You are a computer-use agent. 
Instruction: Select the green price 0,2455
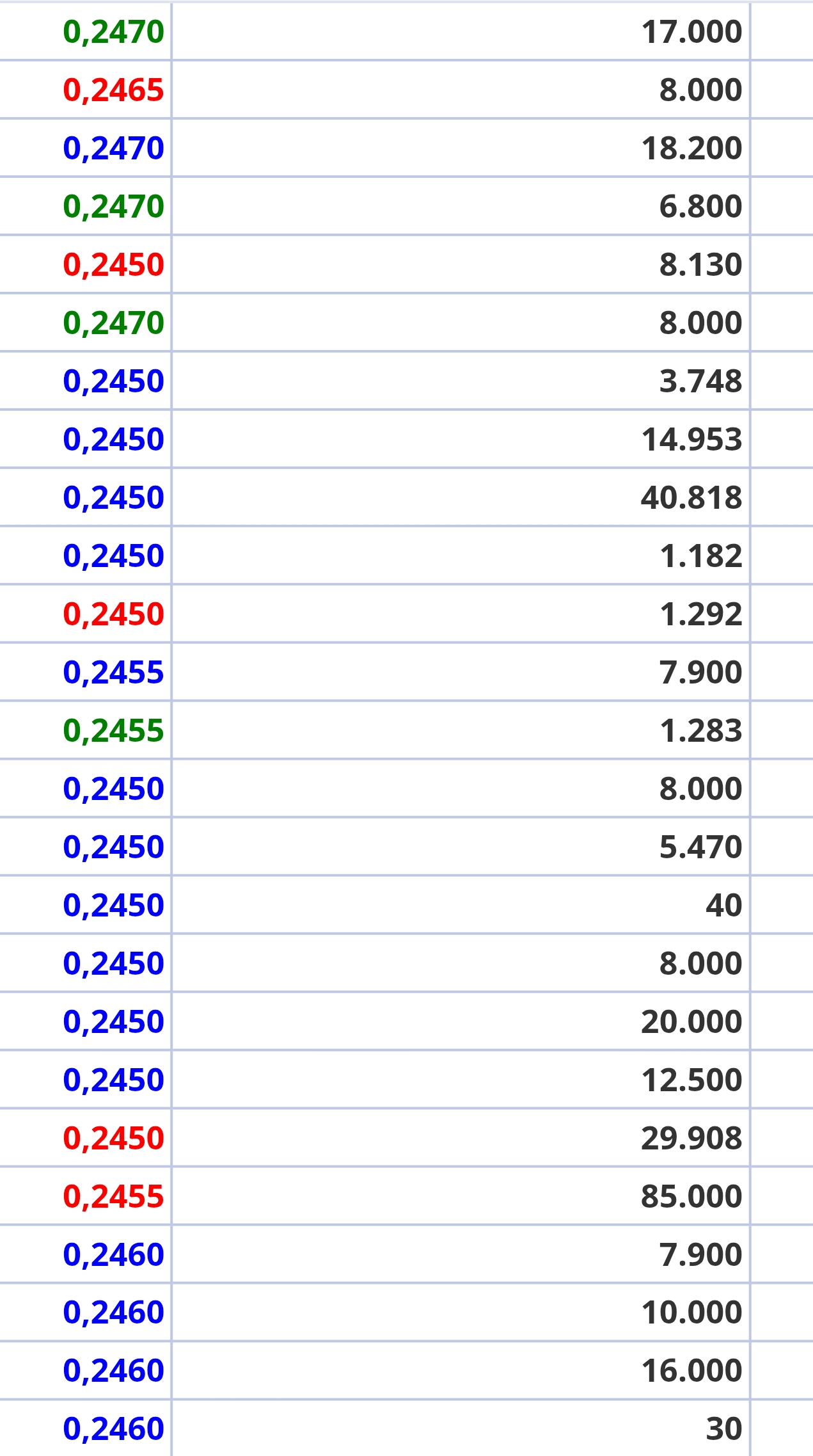113,731
